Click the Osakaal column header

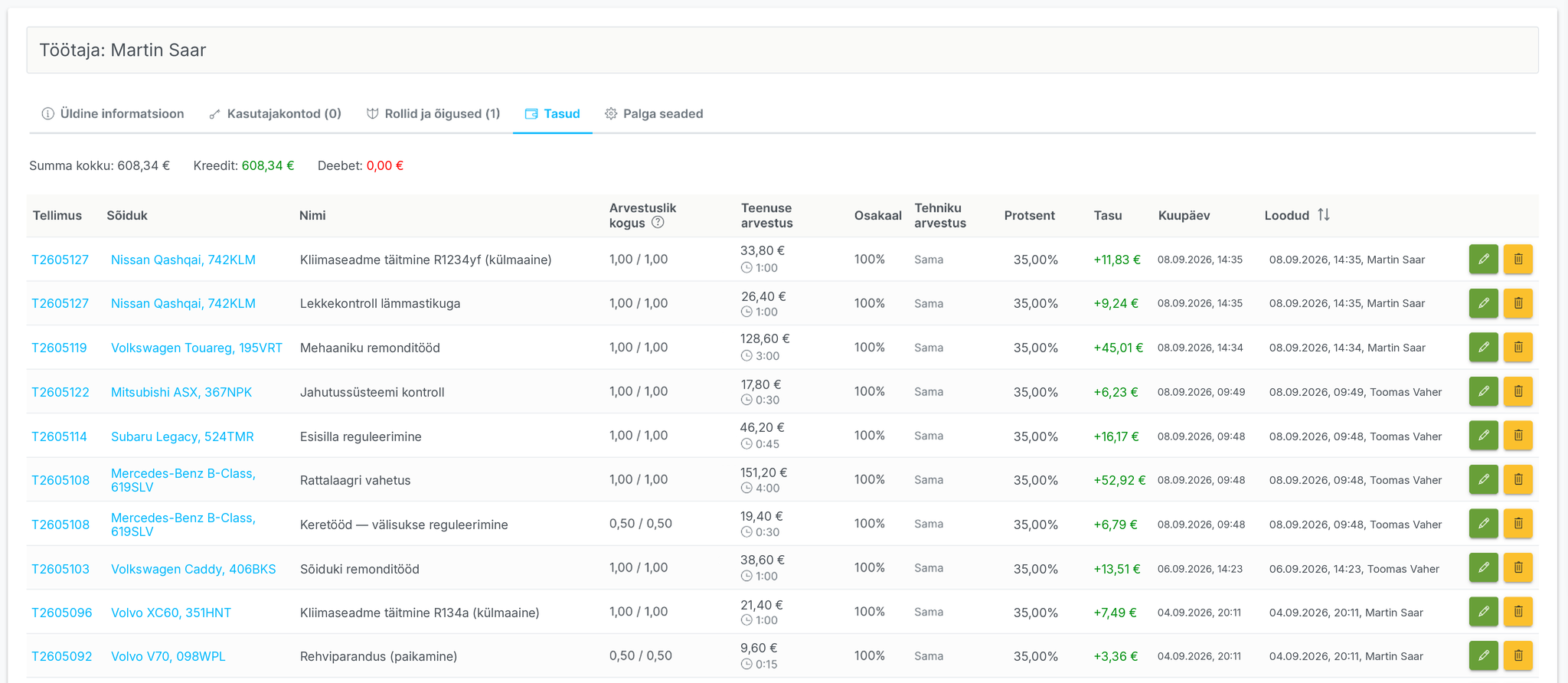pyautogui.click(x=878, y=215)
